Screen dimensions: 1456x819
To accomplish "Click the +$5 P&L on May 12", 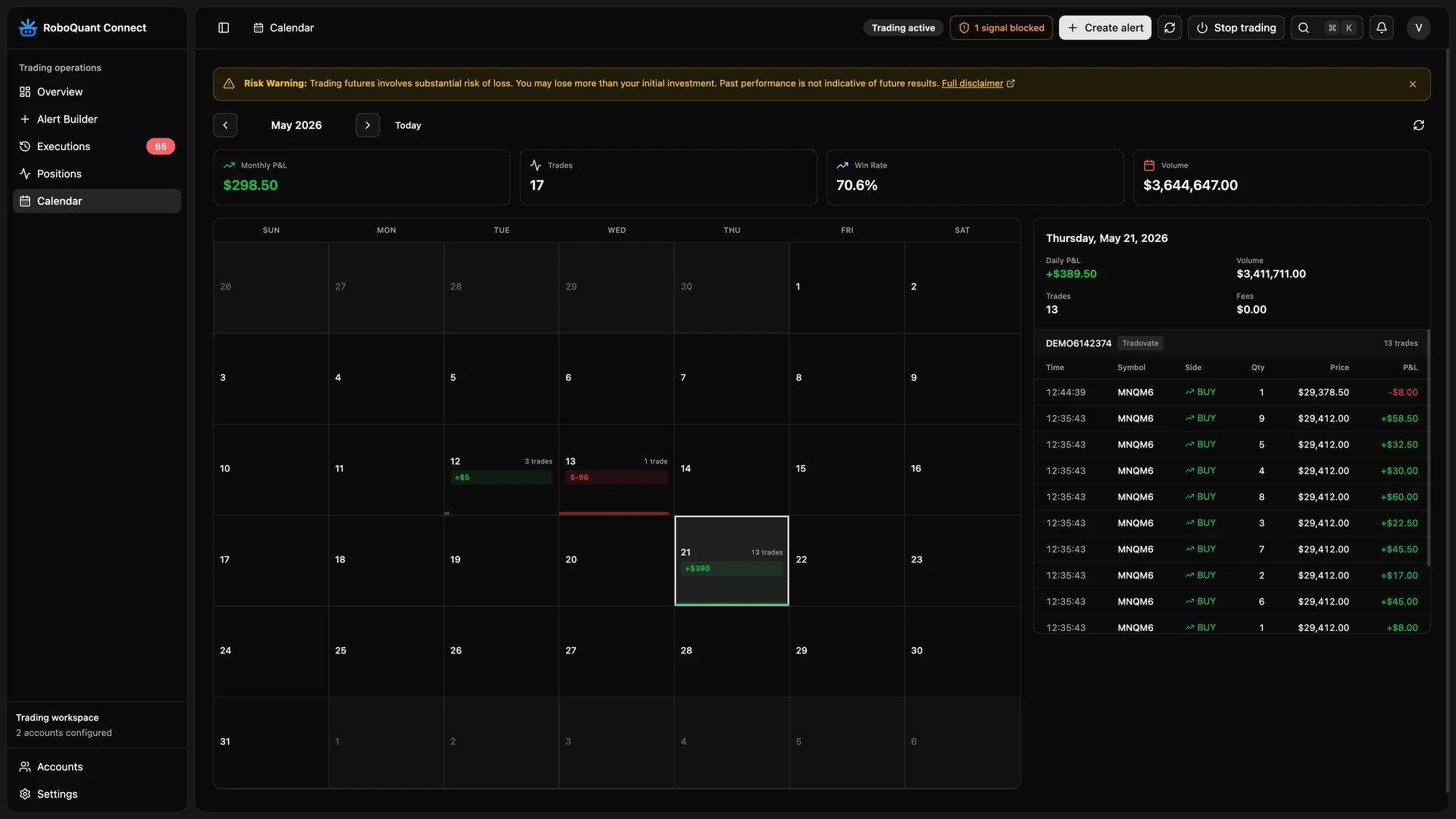I will tap(501, 478).
